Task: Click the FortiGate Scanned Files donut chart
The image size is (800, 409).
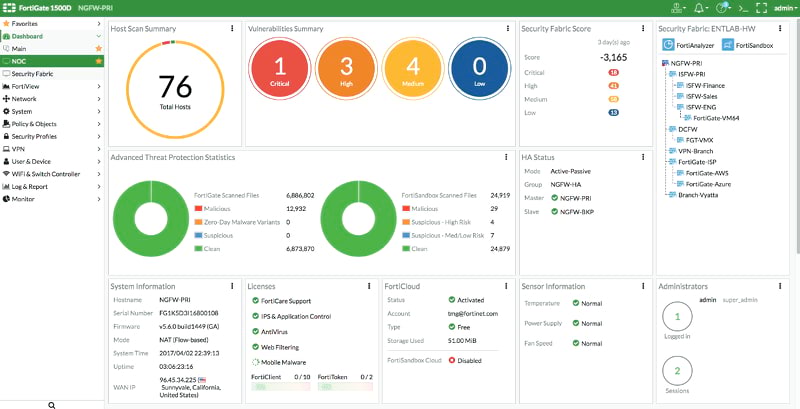Action: pyautogui.click(x=151, y=219)
